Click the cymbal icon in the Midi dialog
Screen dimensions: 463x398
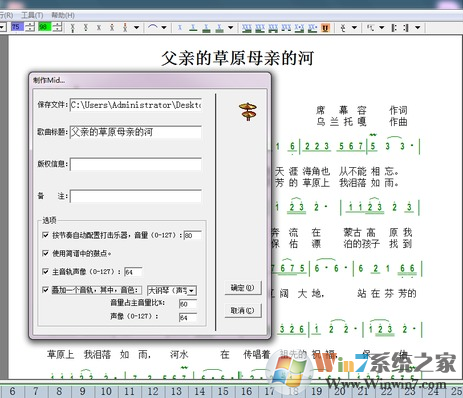[248, 111]
